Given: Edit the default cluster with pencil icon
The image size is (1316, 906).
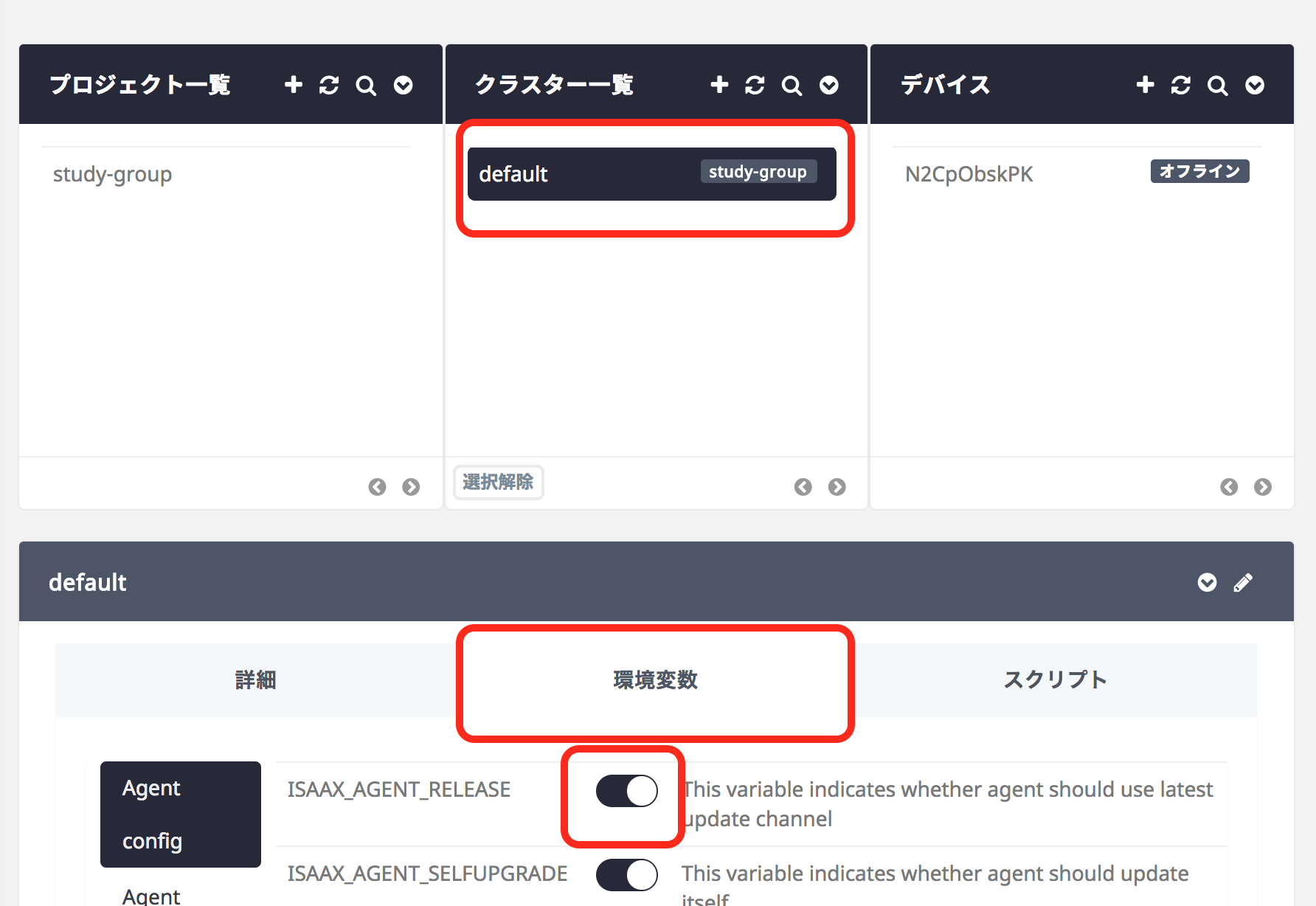Looking at the screenshot, I should tap(1243, 583).
